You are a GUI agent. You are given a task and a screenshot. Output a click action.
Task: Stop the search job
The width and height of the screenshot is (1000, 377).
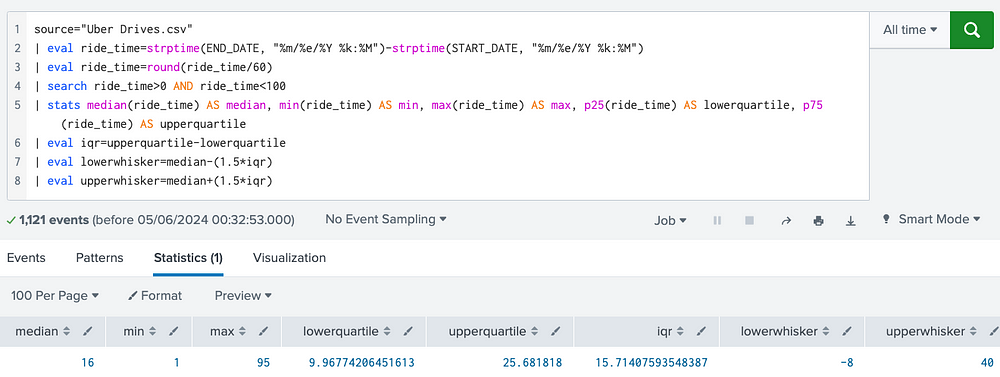pos(749,220)
